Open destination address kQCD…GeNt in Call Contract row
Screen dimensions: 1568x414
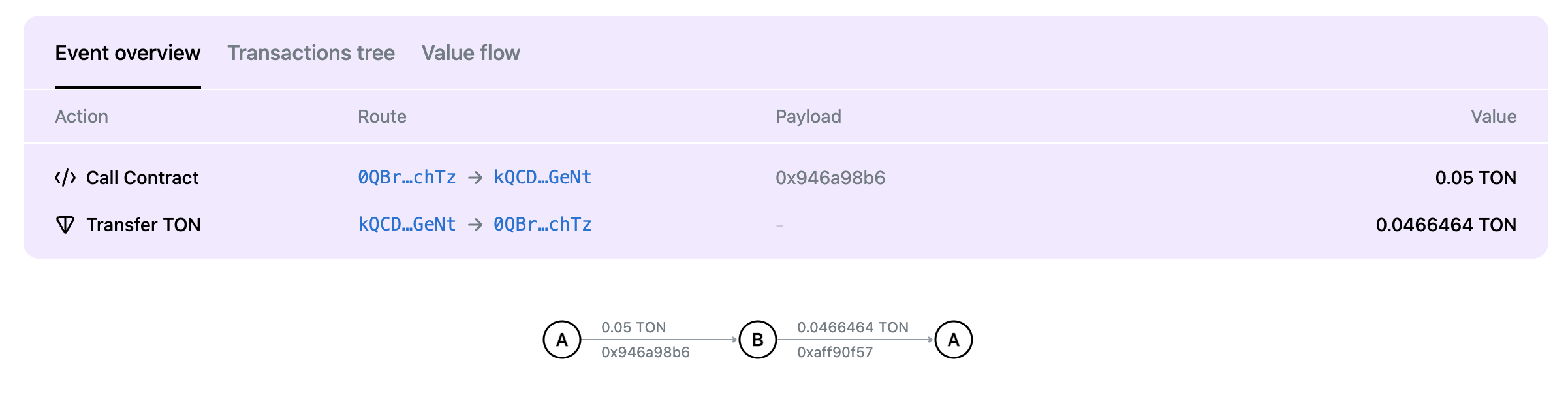[x=542, y=178]
